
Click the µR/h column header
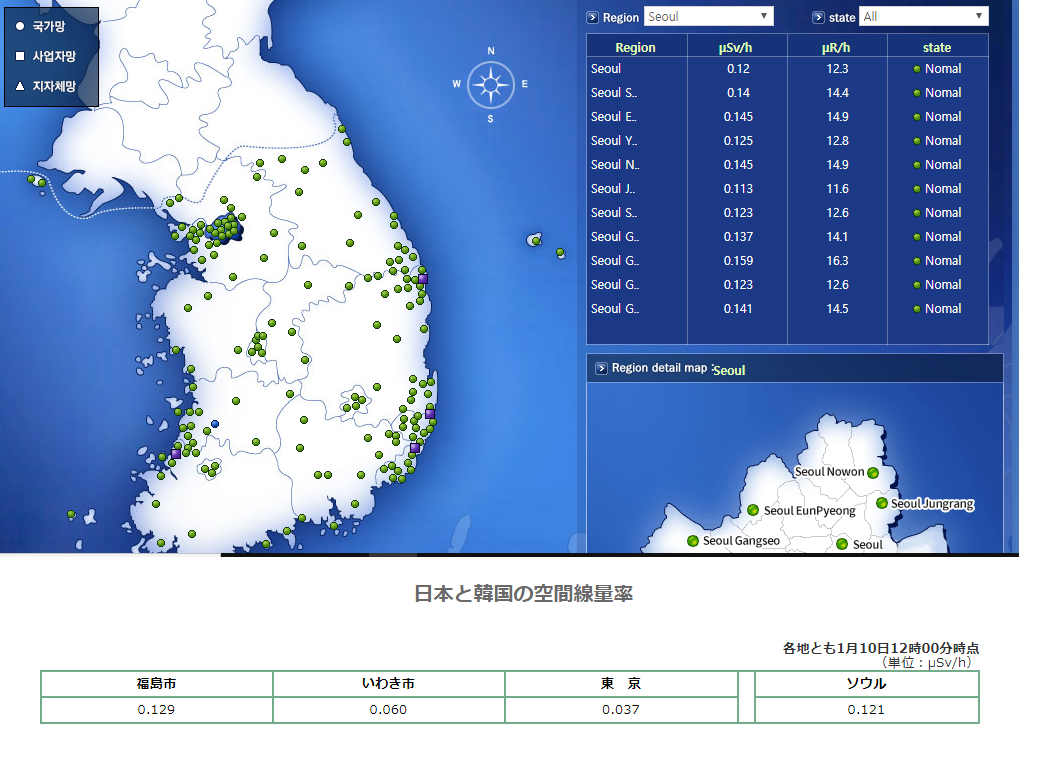[837, 47]
